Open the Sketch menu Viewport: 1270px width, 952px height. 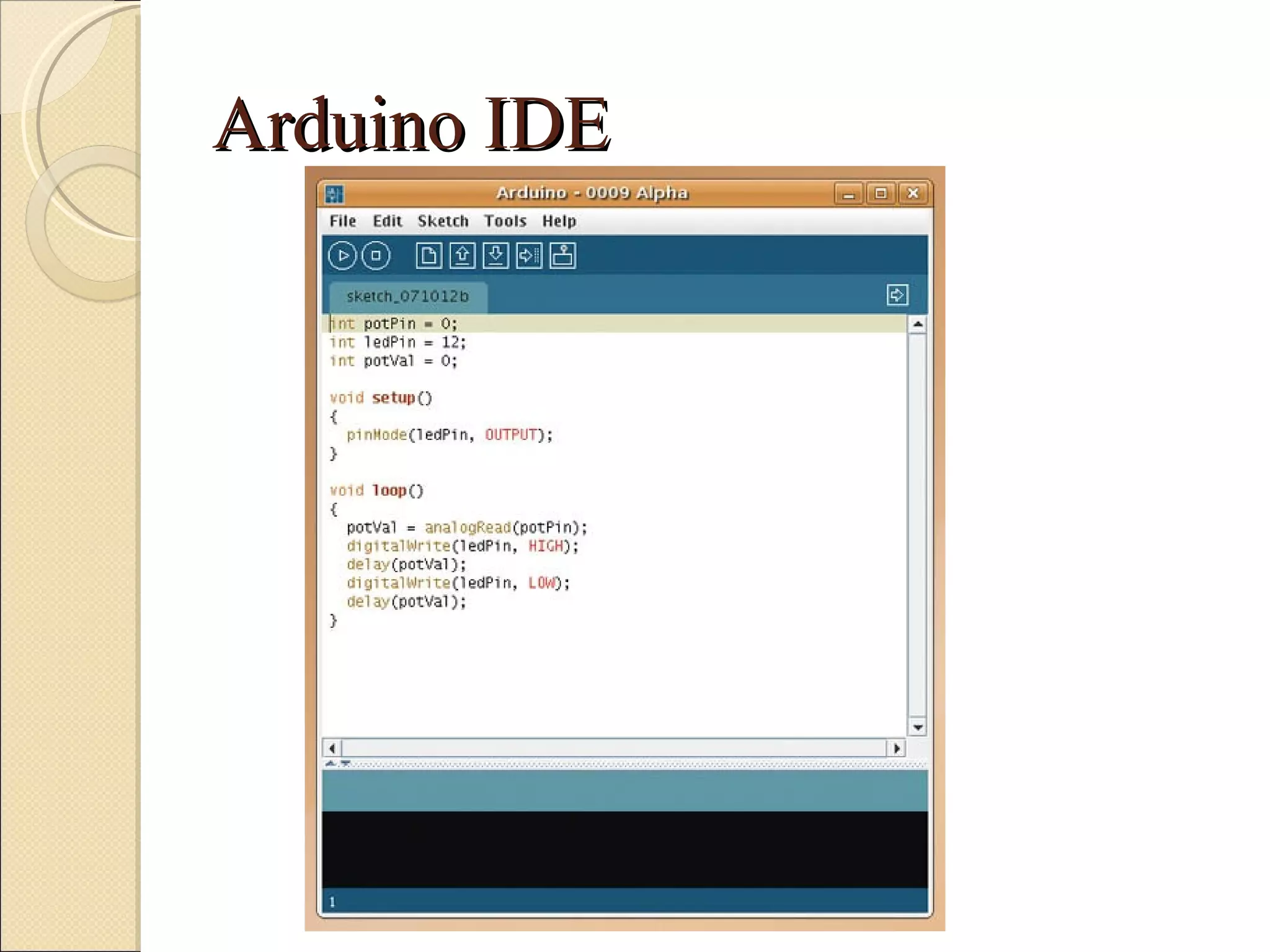point(443,221)
